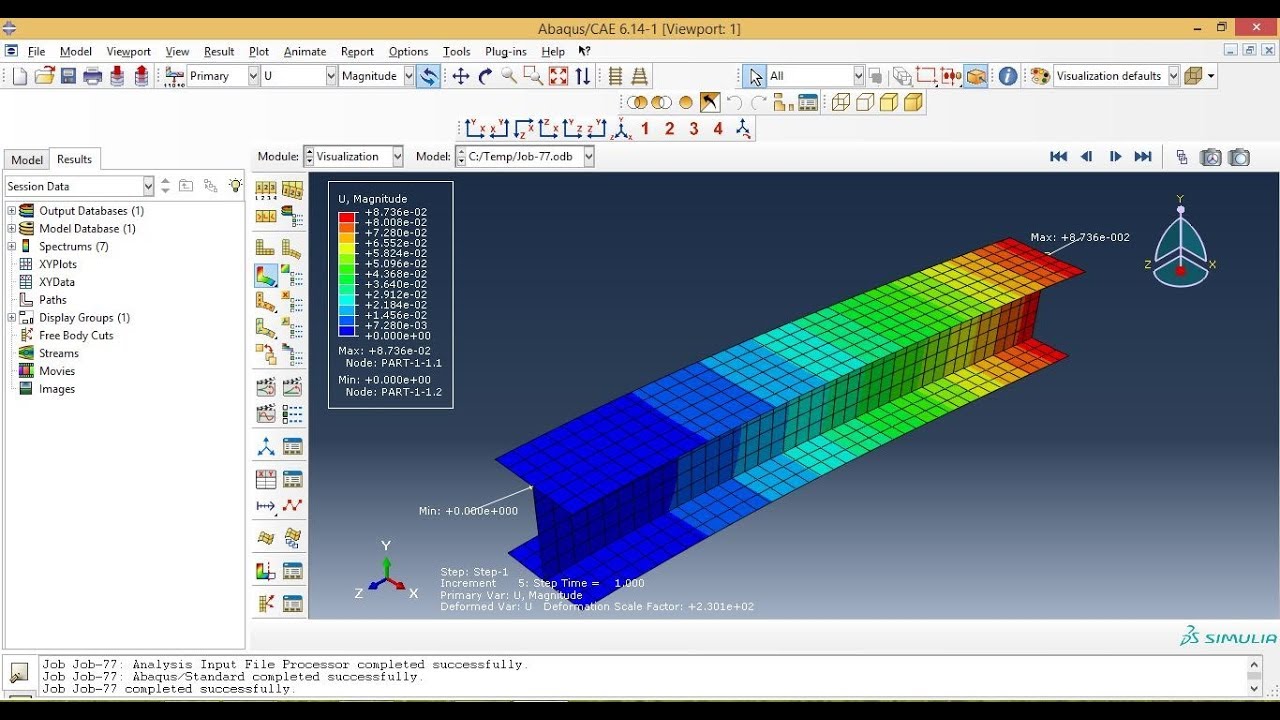Click Animate Scale Factor icon
The image size is (1280, 720).
[x=266, y=387]
